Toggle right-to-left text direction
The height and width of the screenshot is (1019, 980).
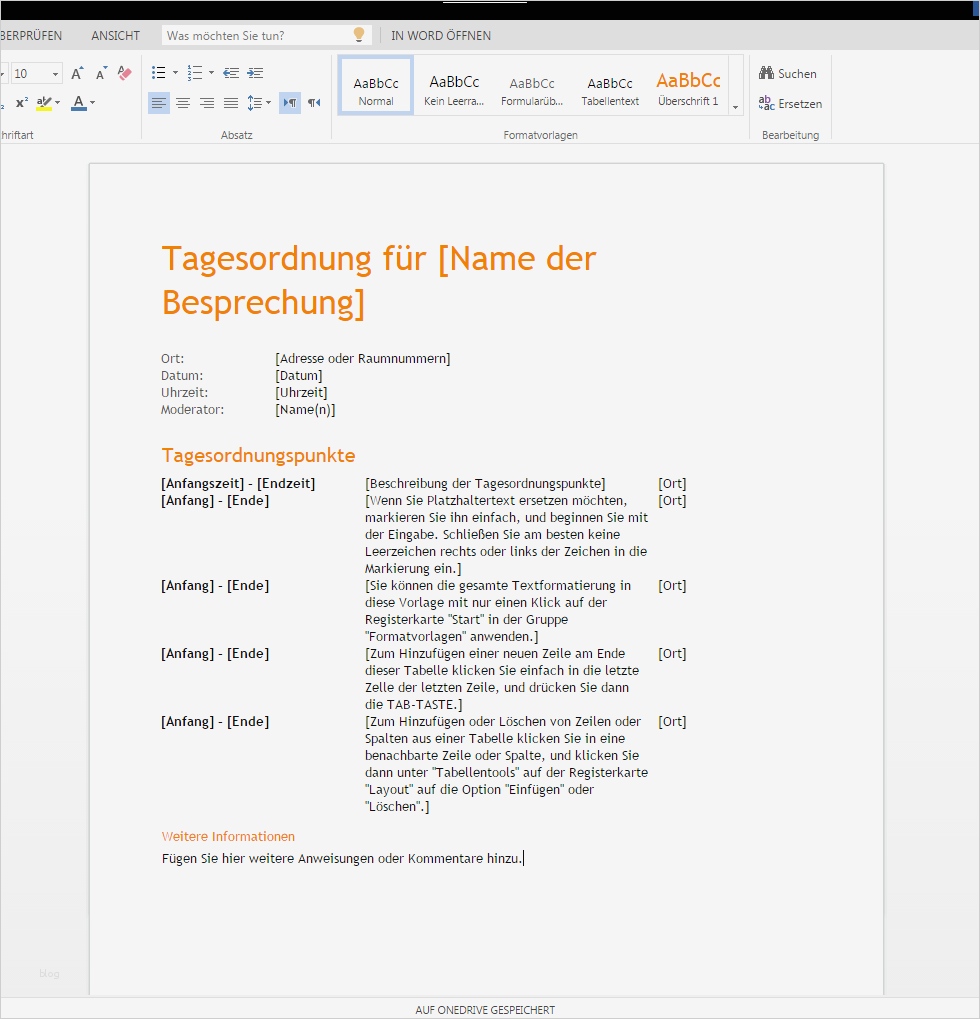(x=312, y=102)
